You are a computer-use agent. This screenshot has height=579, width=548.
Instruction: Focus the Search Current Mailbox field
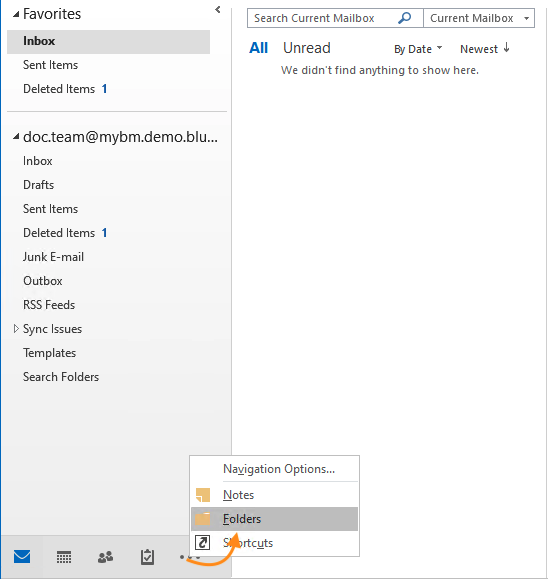322,18
